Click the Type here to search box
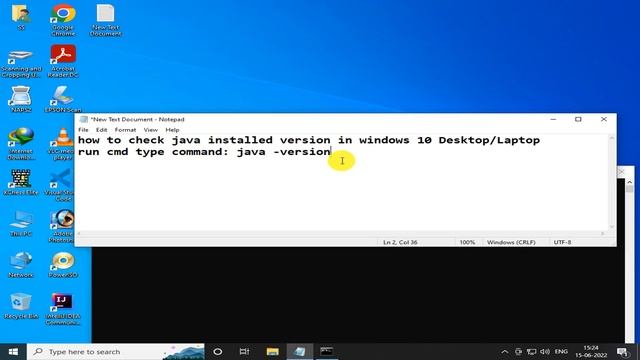Viewport: 640px width, 360px height. pyautogui.click(x=116, y=351)
